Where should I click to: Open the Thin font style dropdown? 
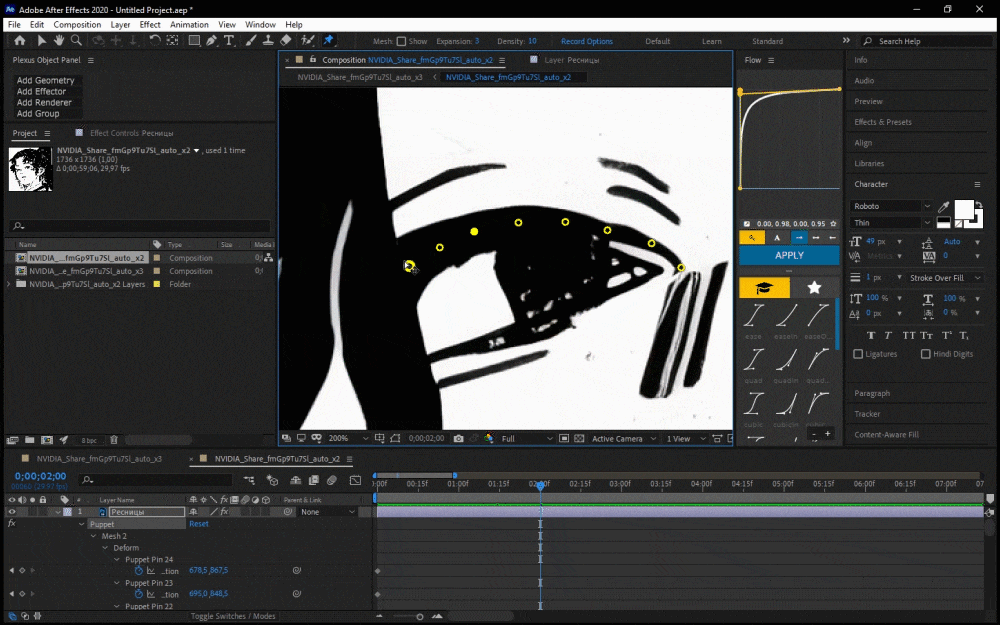(891, 223)
